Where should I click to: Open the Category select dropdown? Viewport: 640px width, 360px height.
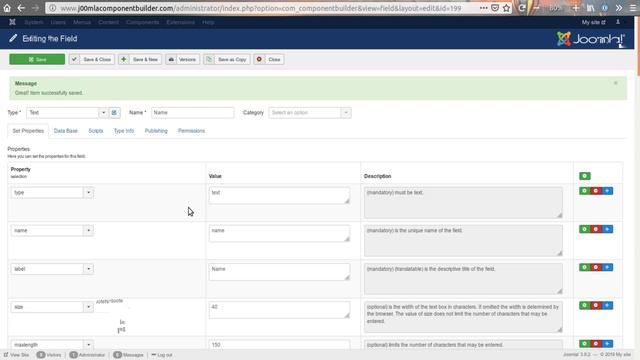pyautogui.click(x=310, y=113)
